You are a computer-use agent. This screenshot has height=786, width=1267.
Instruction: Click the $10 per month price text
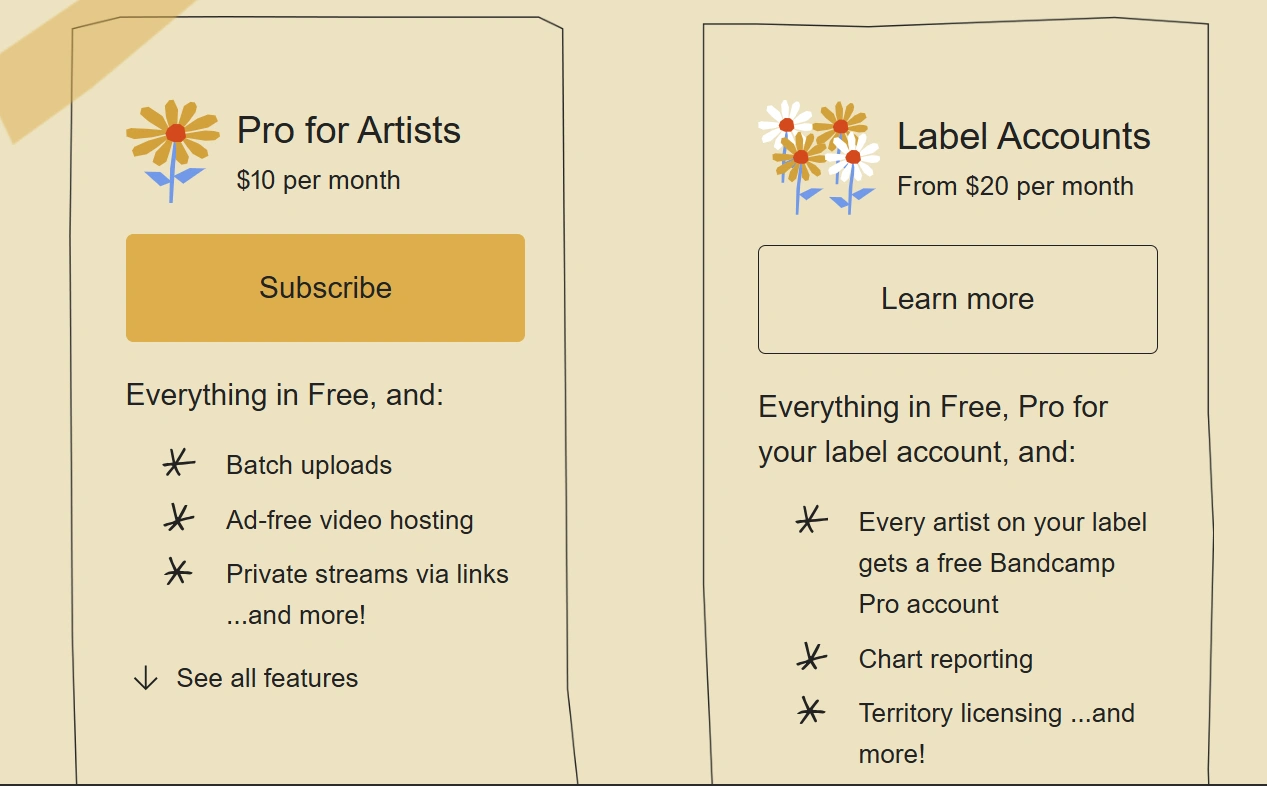coord(318,180)
